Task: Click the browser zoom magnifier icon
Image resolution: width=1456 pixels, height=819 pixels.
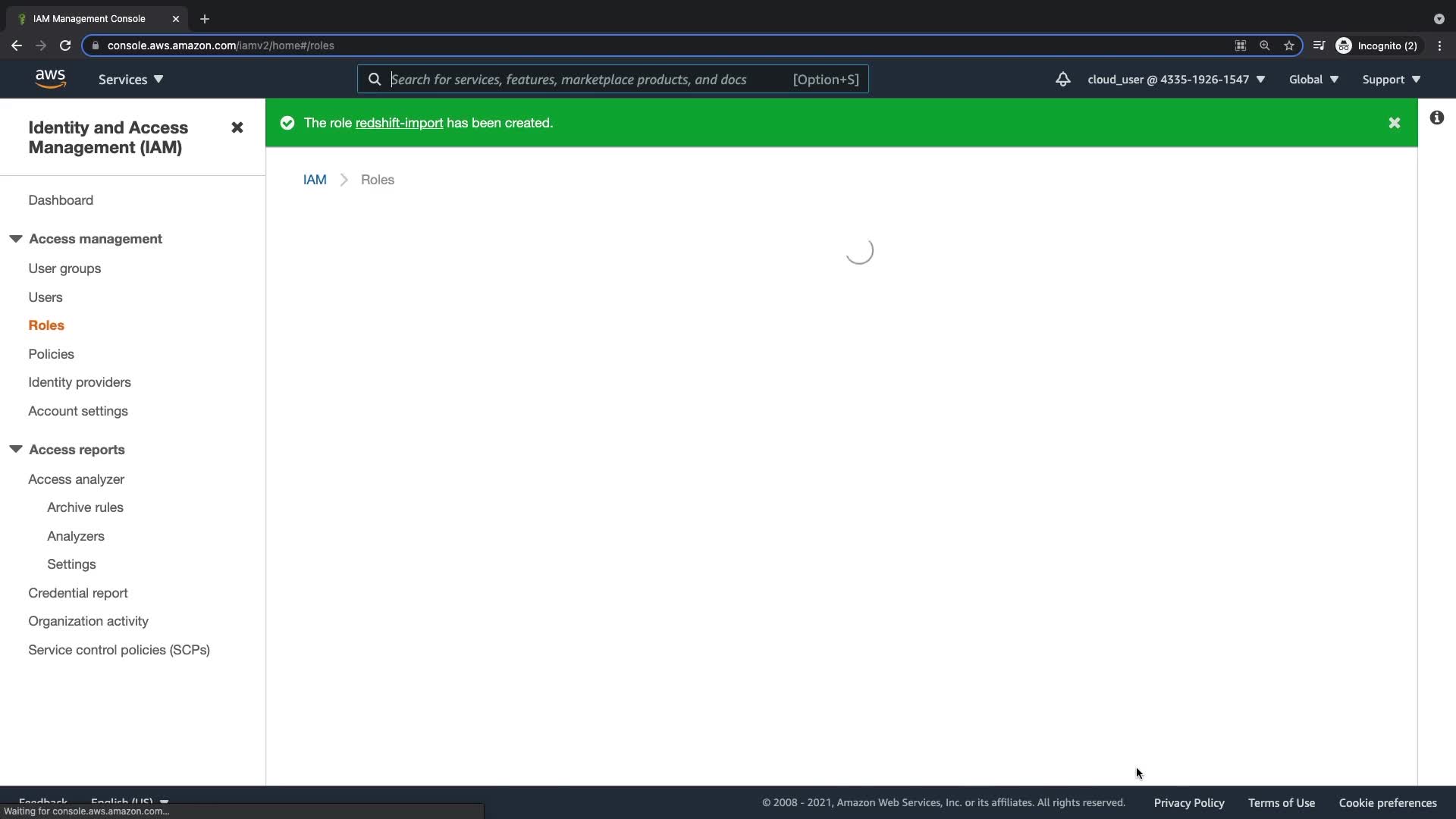Action: click(1264, 45)
